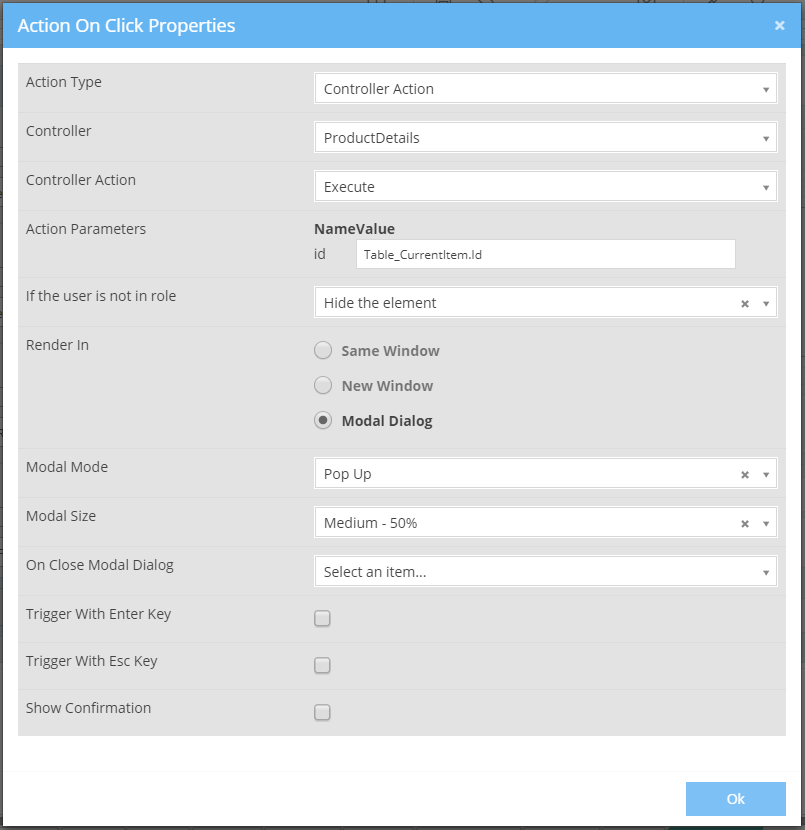This screenshot has width=805, height=830.
Task: Open the Action Type dropdown arrow
Action: pyautogui.click(x=767, y=88)
